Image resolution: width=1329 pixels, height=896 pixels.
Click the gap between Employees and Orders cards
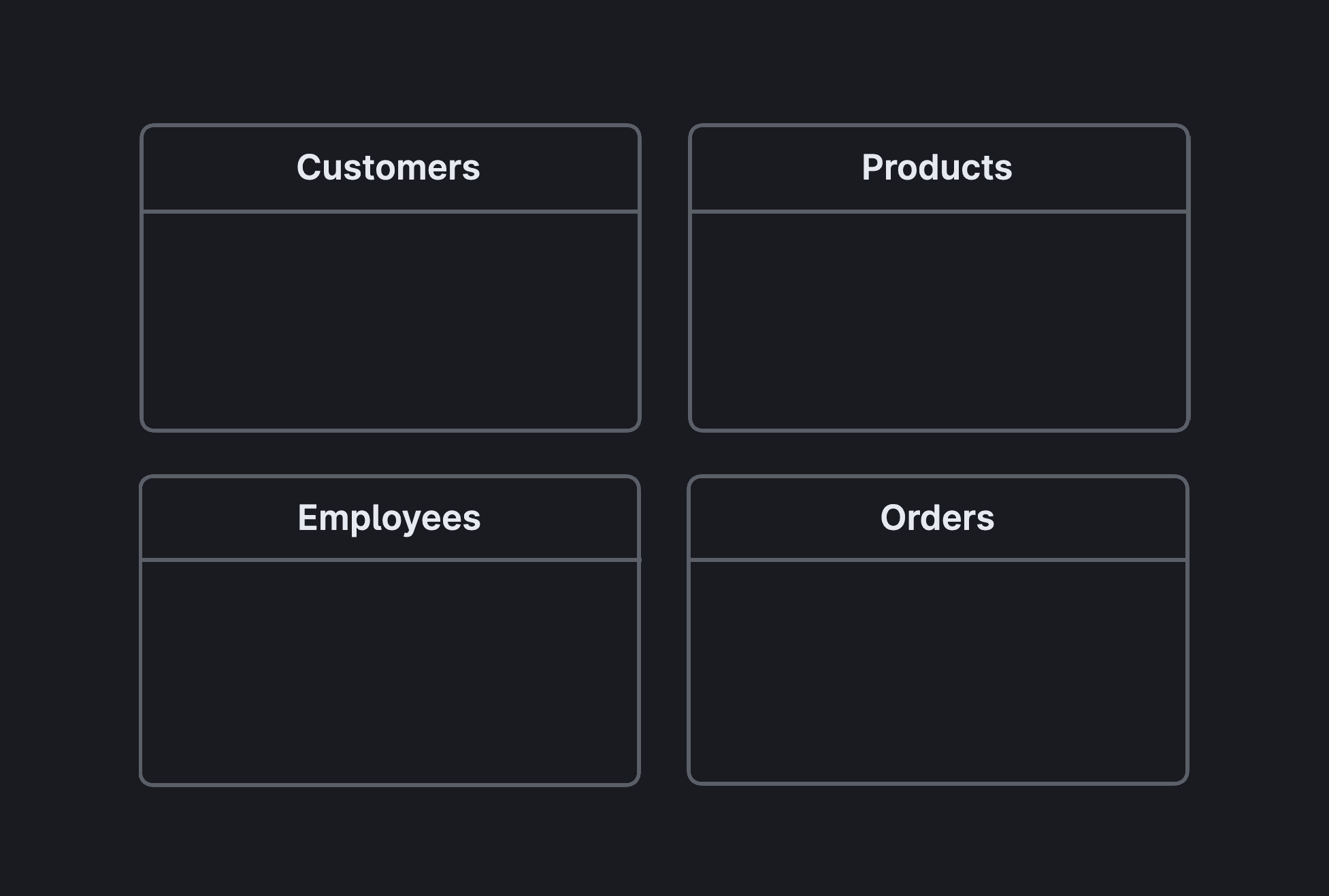[664, 630]
